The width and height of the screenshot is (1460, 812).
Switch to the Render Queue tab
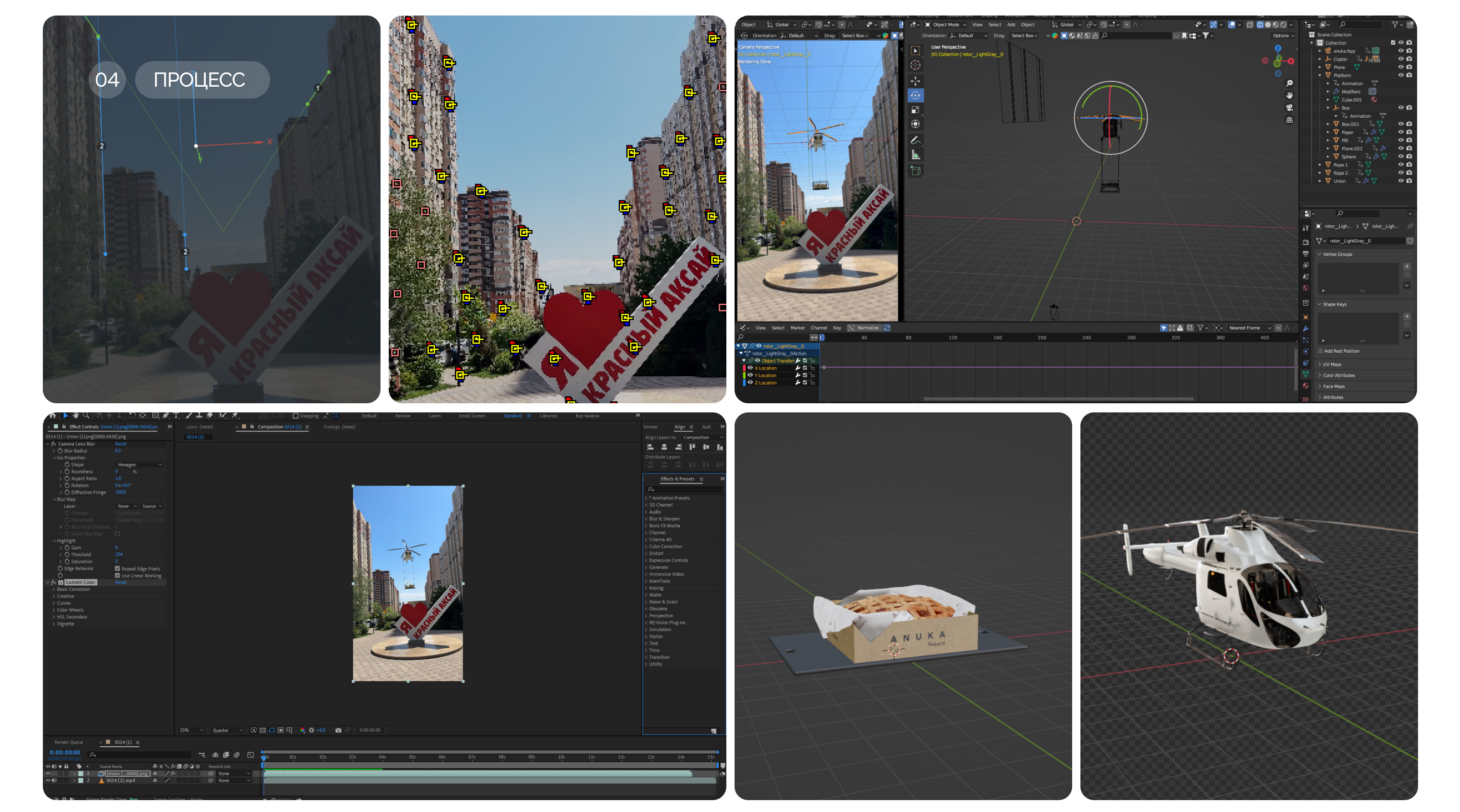(68, 742)
